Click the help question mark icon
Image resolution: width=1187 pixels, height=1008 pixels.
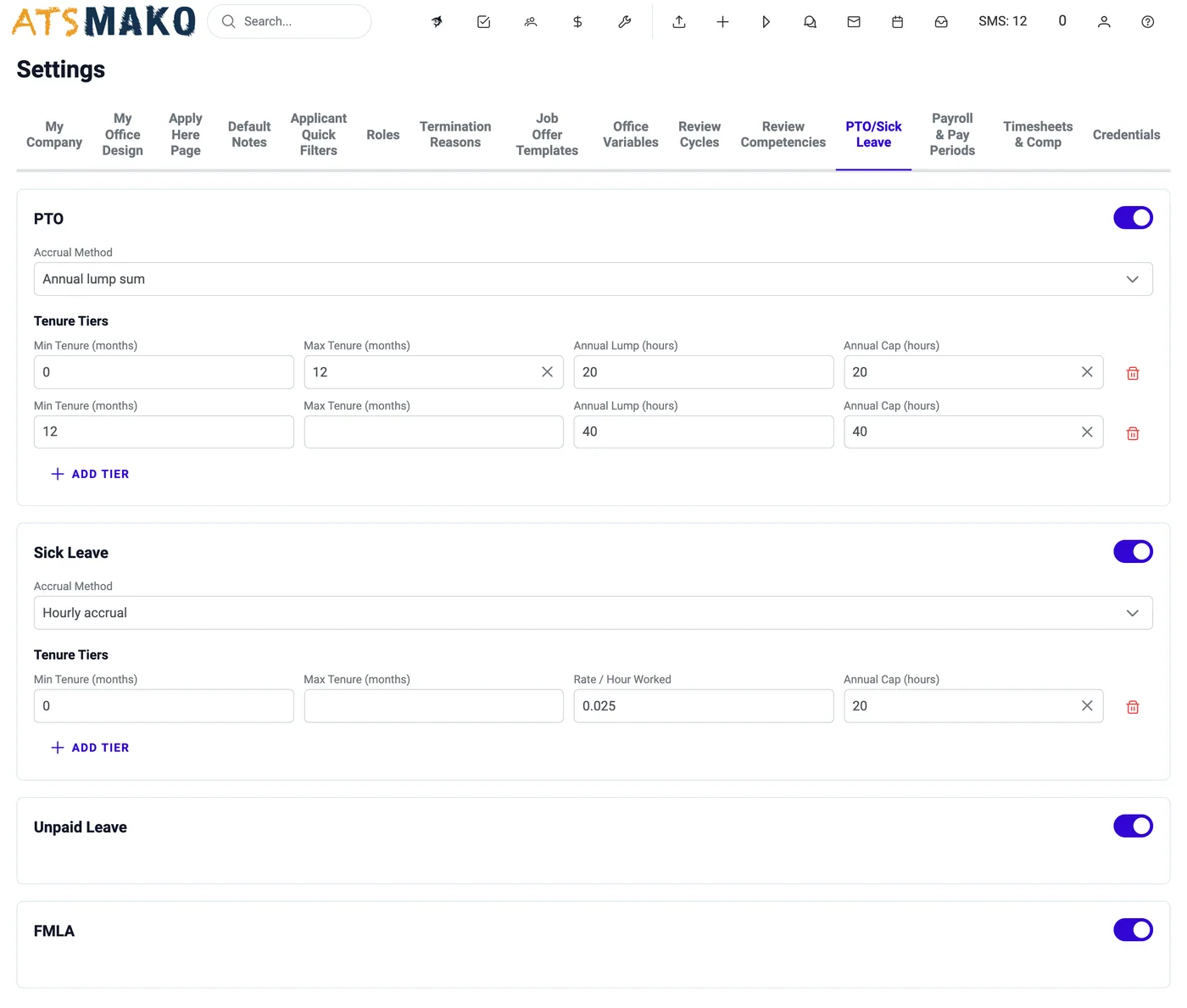pyautogui.click(x=1147, y=22)
